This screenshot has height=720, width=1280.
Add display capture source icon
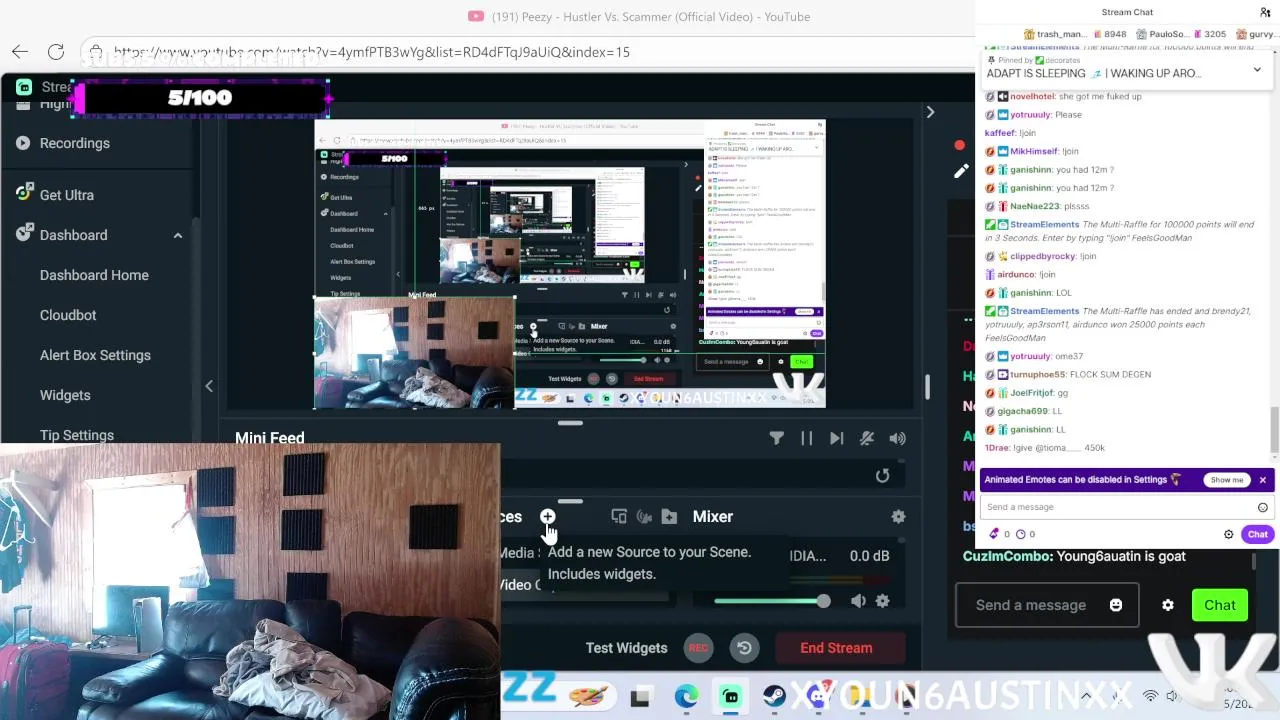pyautogui.click(x=619, y=516)
